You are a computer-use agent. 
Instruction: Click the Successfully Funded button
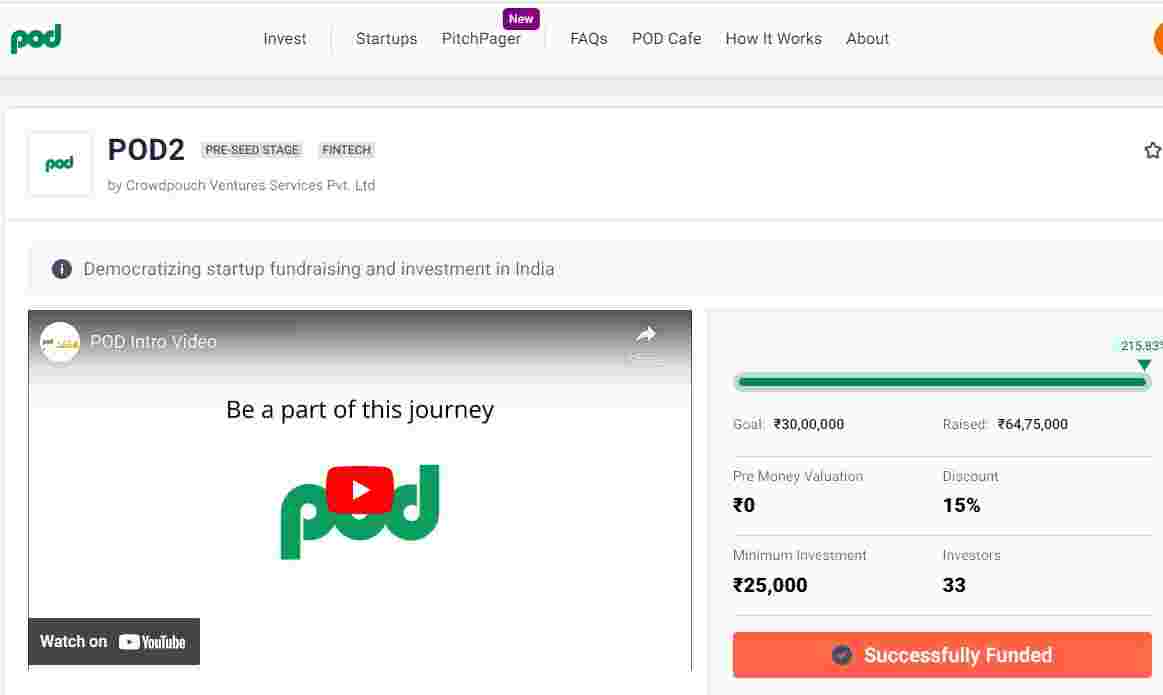[x=942, y=655]
